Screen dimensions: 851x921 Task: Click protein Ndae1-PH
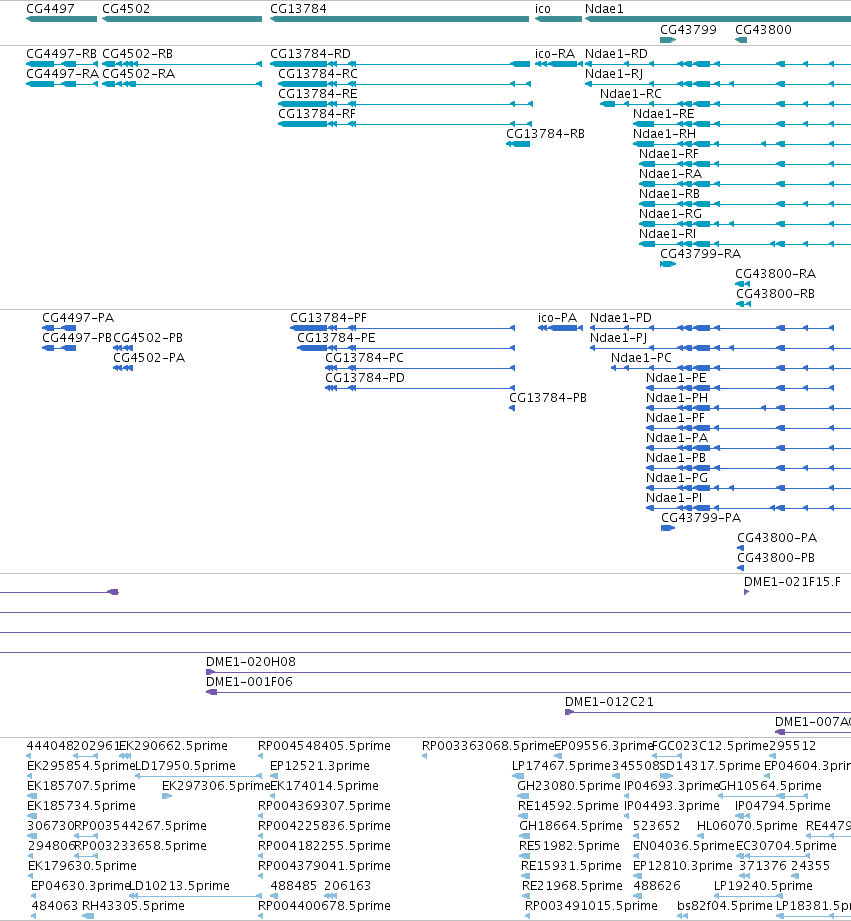tap(677, 398)
